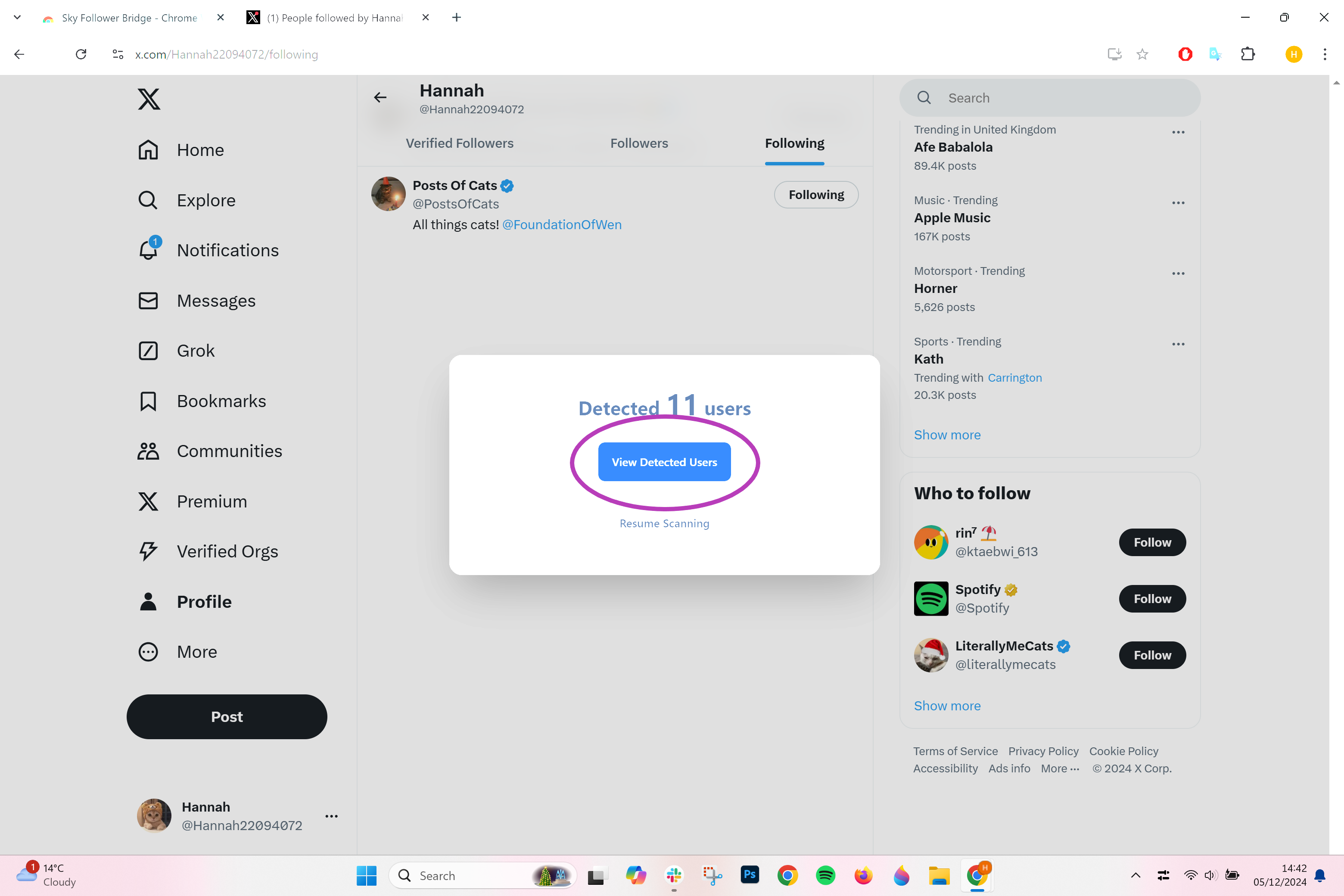Open Windows Start menu
The width and height of the screenshot is (1344, 896).
click(366, 875)
